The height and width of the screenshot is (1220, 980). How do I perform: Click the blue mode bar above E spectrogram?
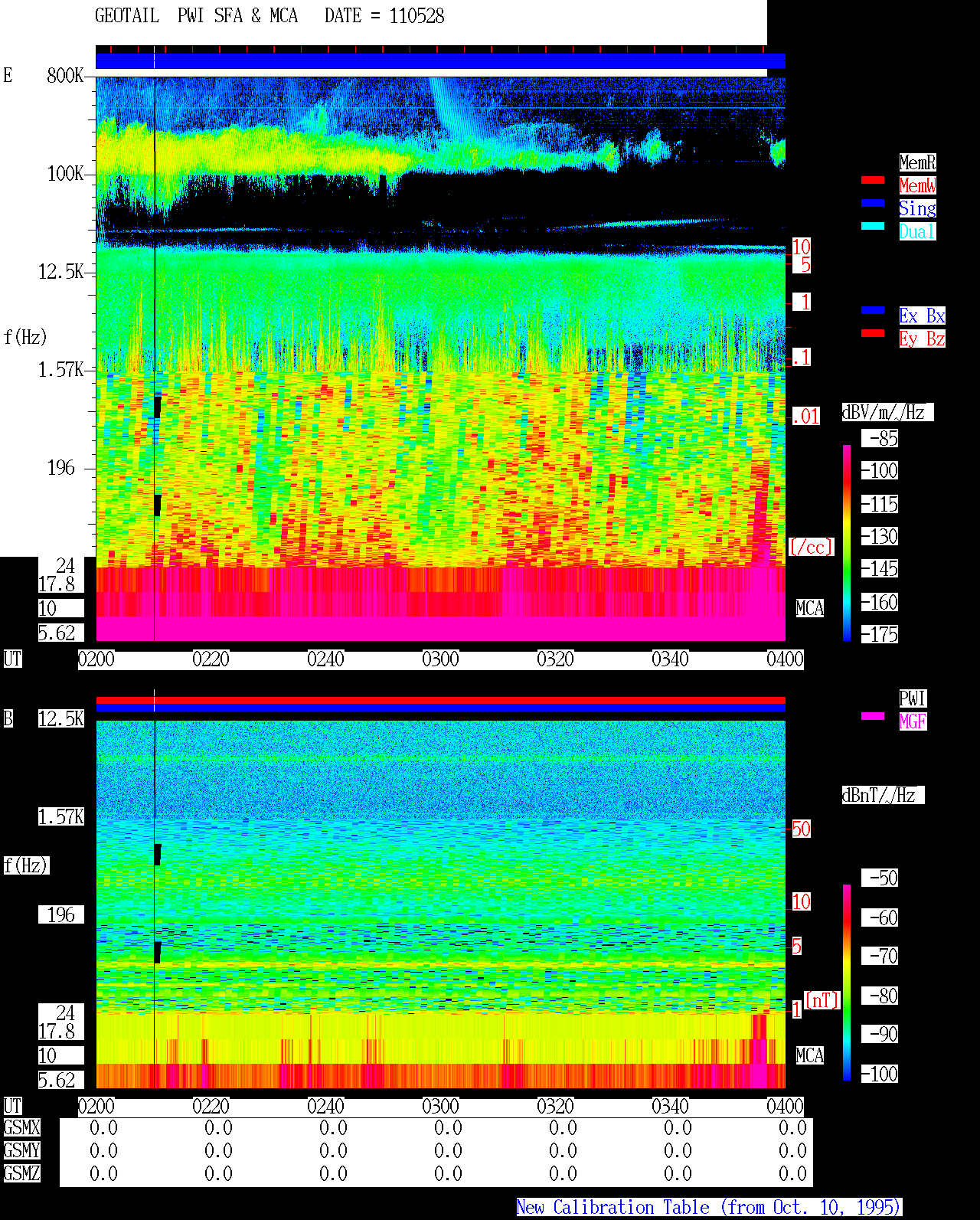(x=440, y=61)
